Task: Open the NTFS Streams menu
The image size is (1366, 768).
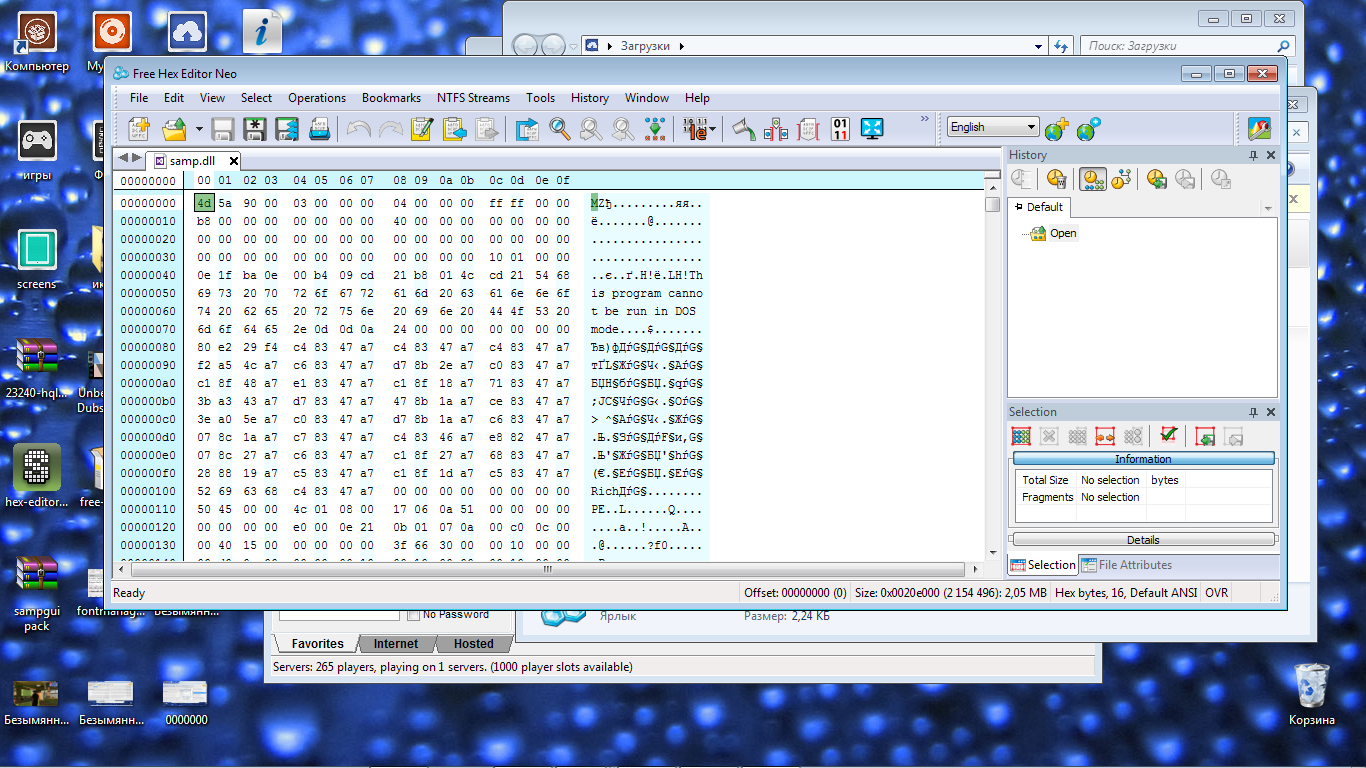Action: (473, 98)
